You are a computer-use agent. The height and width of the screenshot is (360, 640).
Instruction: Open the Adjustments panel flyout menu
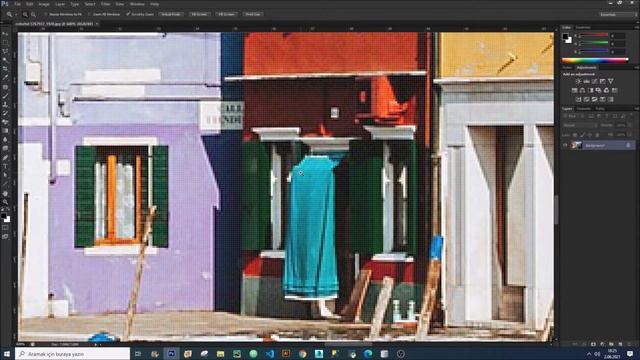pos(636,67)
